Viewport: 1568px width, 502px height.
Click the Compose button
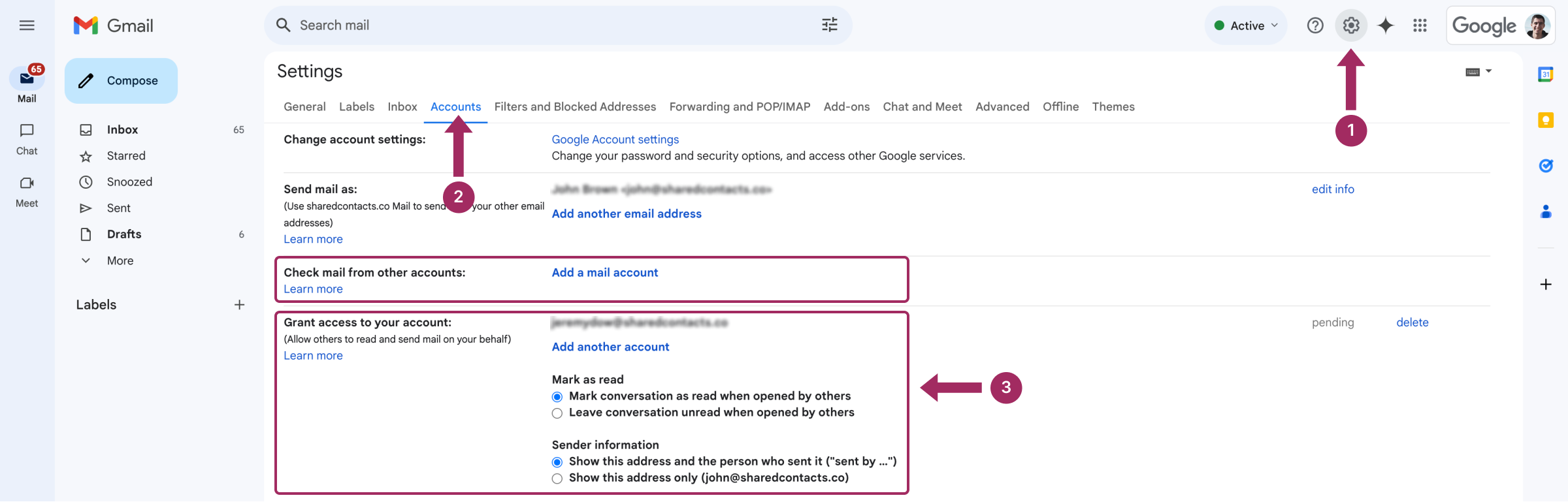pos(121,81)
